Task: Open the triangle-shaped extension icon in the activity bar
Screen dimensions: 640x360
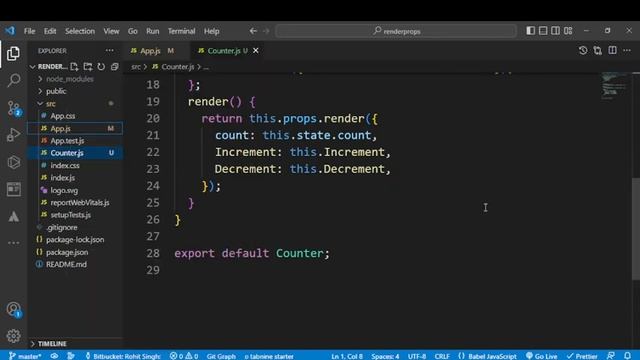Action: (13, 216)
